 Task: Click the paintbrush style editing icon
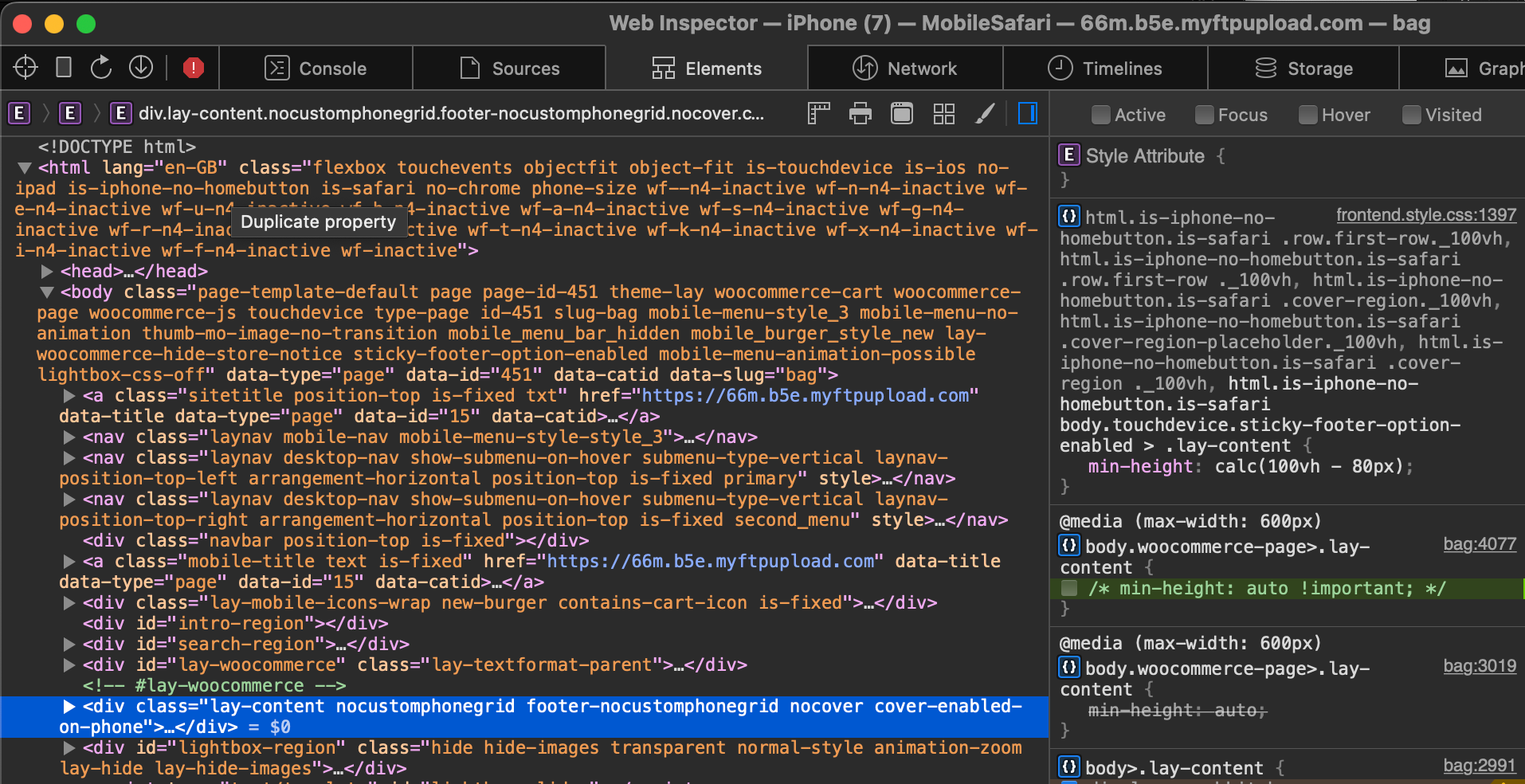[x=986, y=113]
